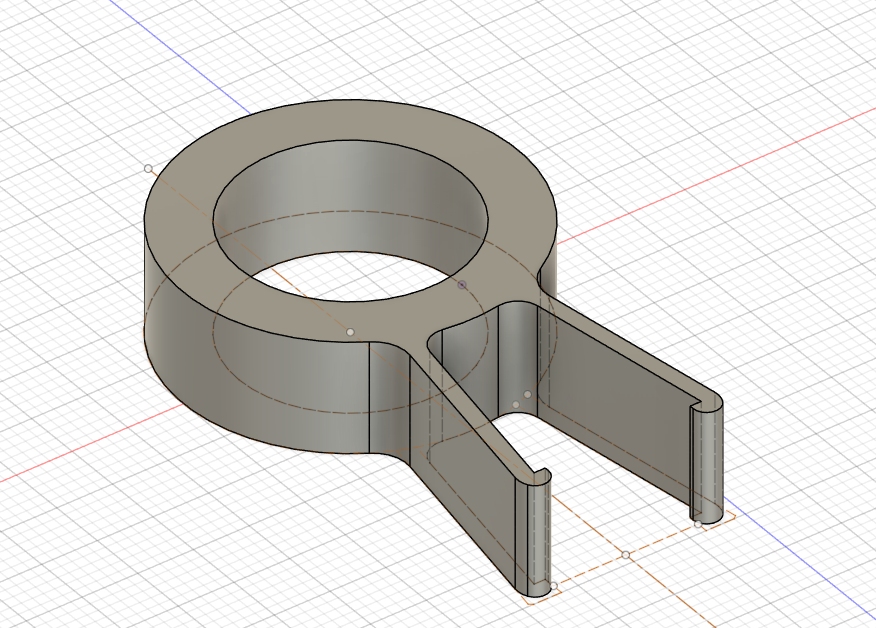Select the purple sketch point on the ring's top face
876x628 pixels.
(462, 285)
